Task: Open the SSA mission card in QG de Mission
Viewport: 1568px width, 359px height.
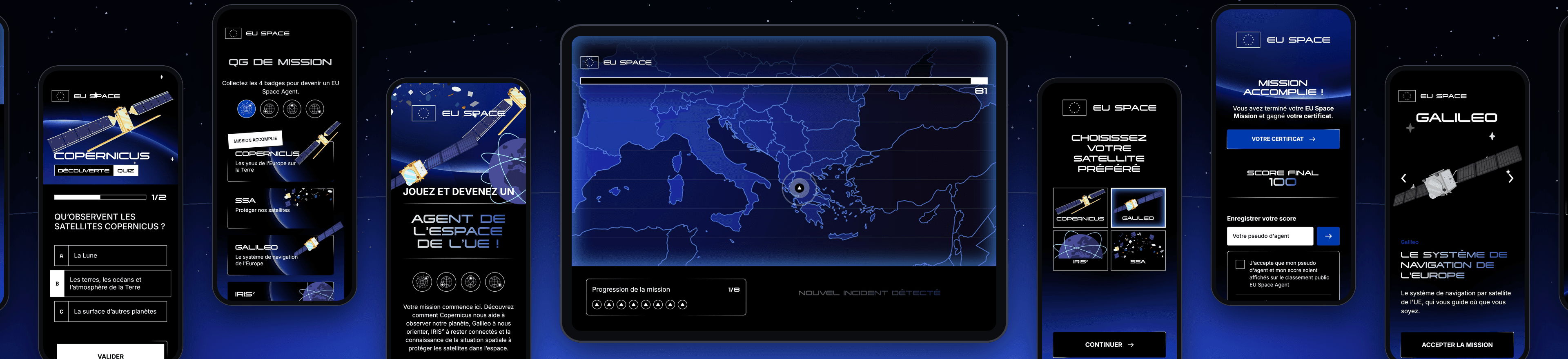Action: (281, 208)
